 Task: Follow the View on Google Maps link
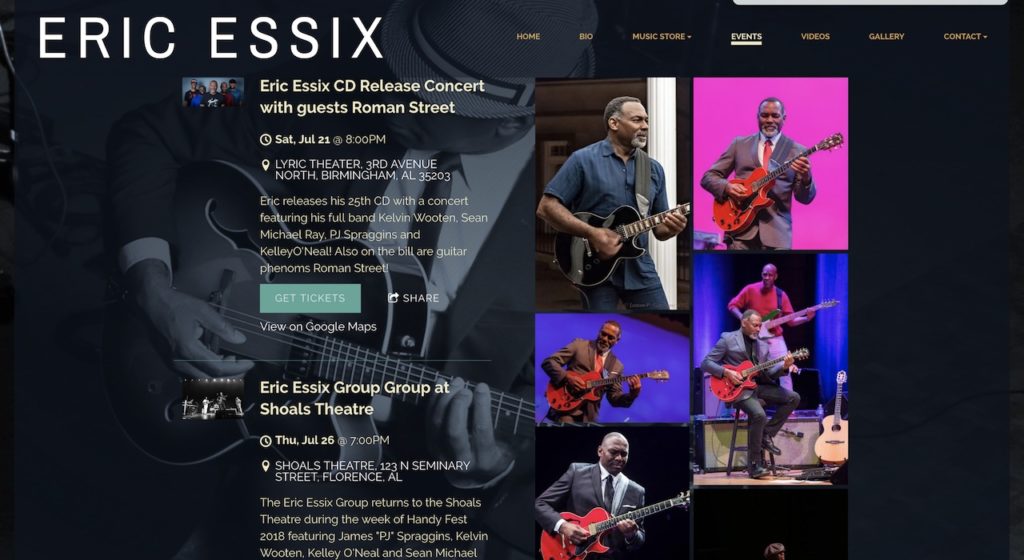point(318,327)
